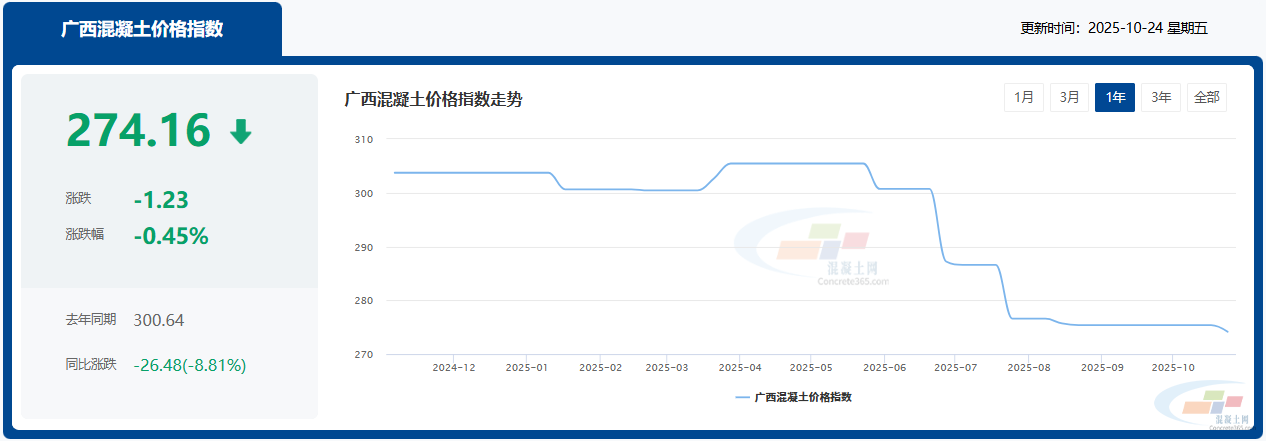Select the active 1年 range button
The width and height of the screenshot is (1266, 441).
tap(1115, 97)
